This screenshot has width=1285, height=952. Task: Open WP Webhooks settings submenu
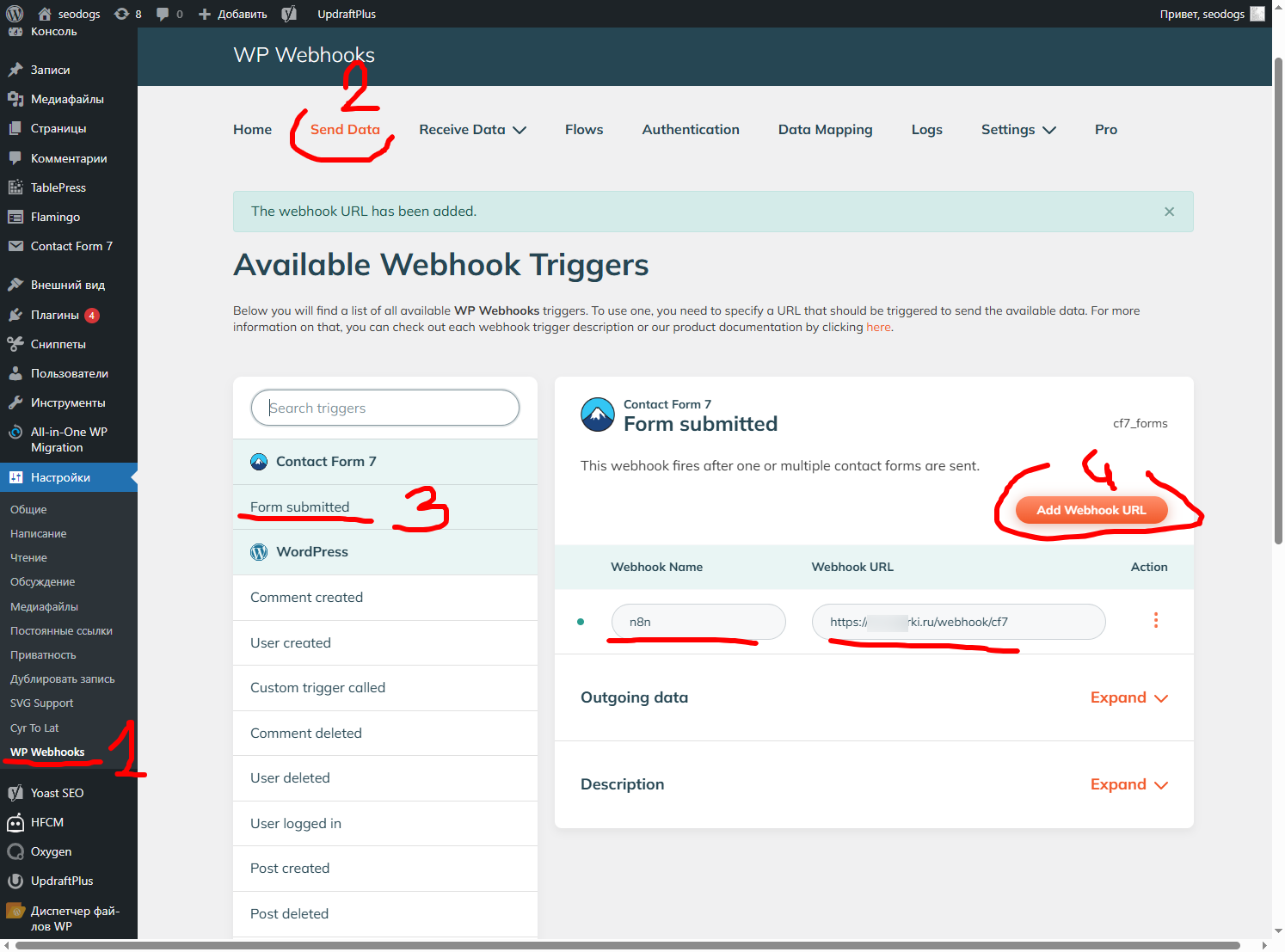47,752
